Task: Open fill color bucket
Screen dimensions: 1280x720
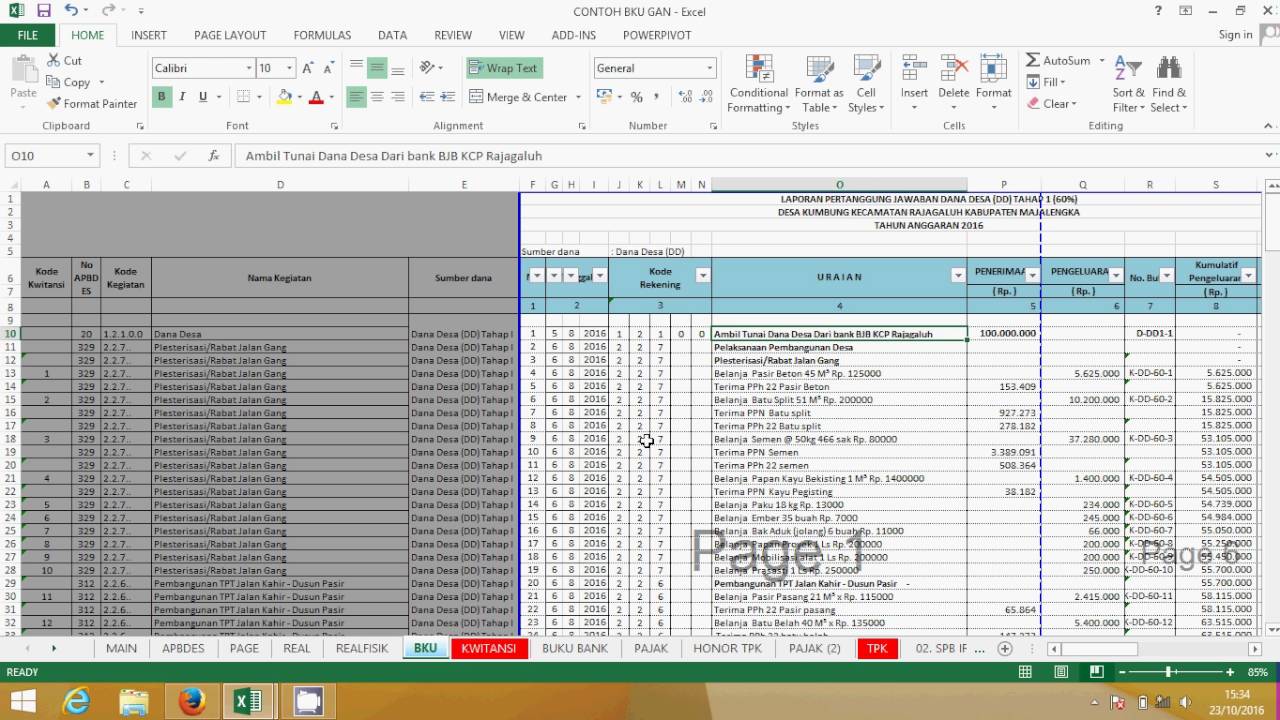Action: [284, 97]
